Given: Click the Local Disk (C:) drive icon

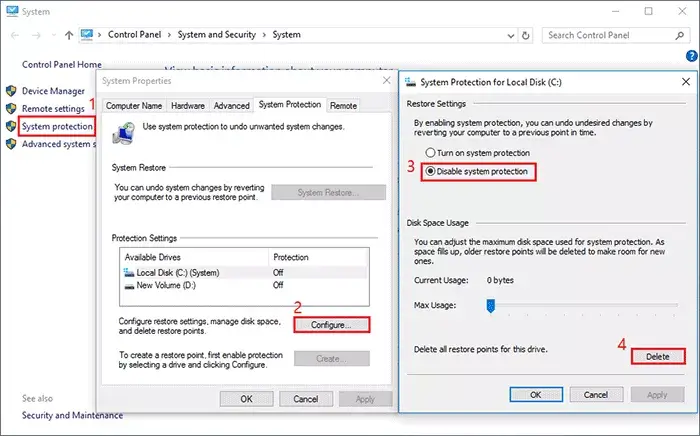Looking at the screenshot, I should 129,272.
